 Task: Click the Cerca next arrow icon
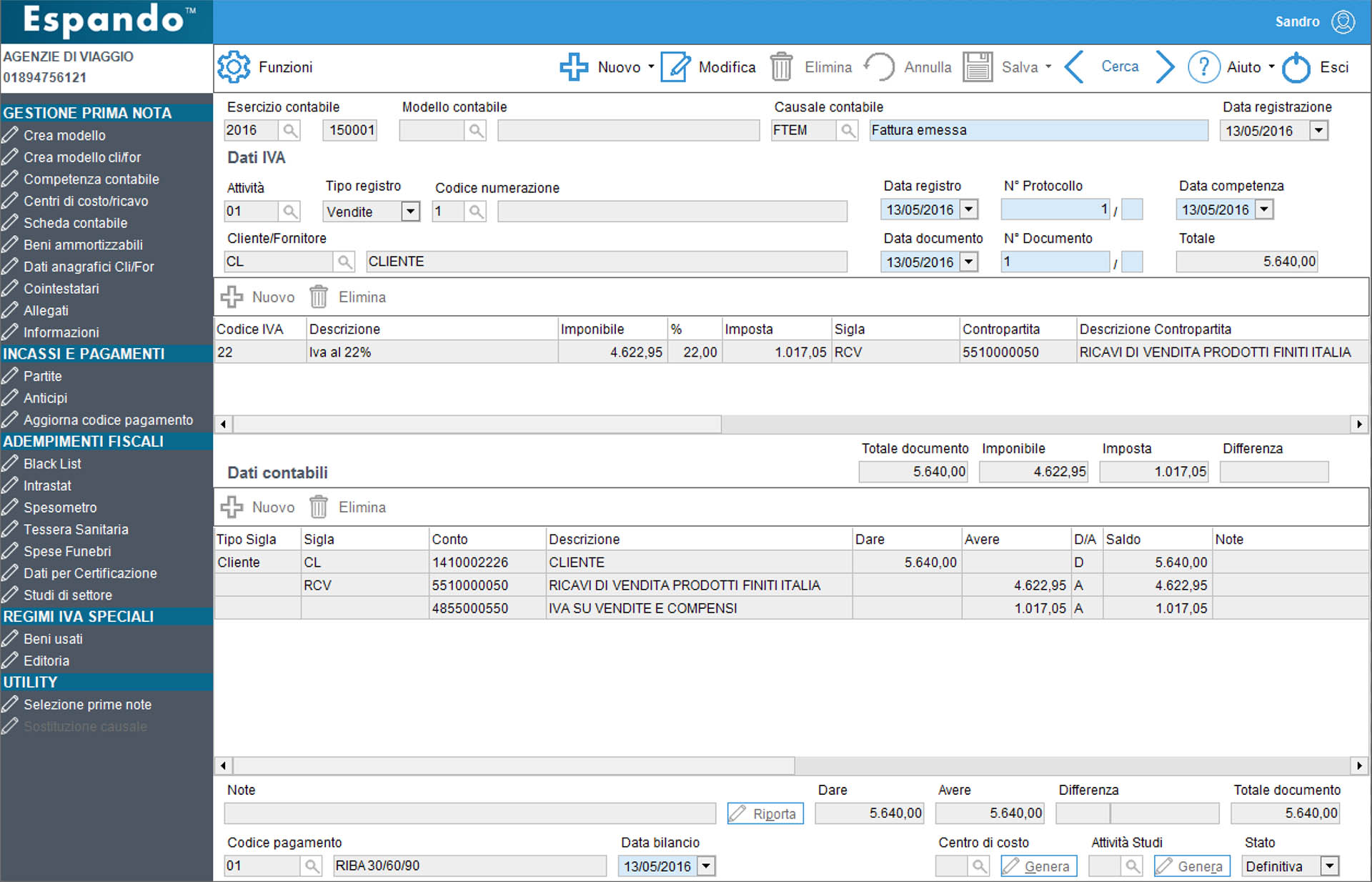pyautogui.click(x=1165, y=67)
